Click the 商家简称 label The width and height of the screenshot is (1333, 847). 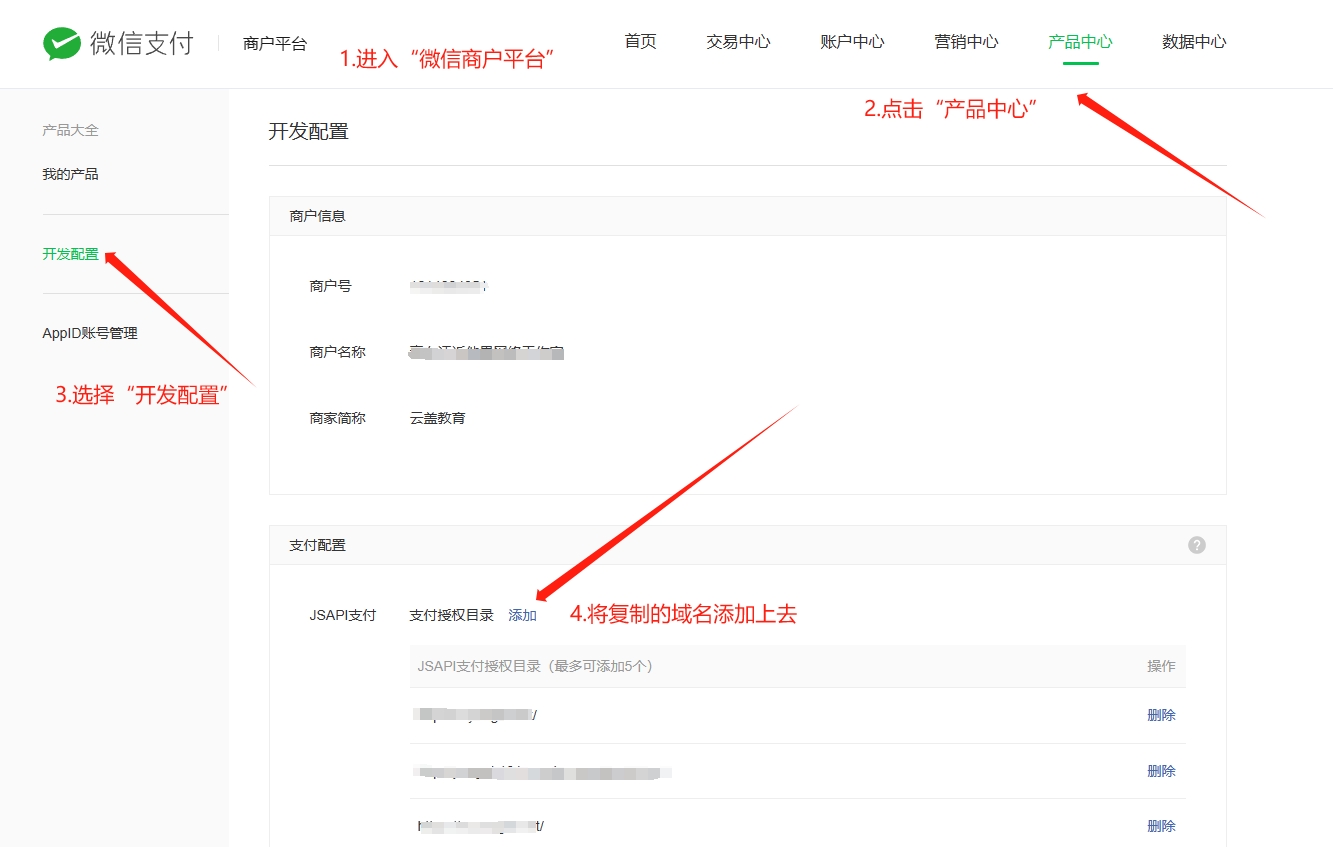point(338,418)
